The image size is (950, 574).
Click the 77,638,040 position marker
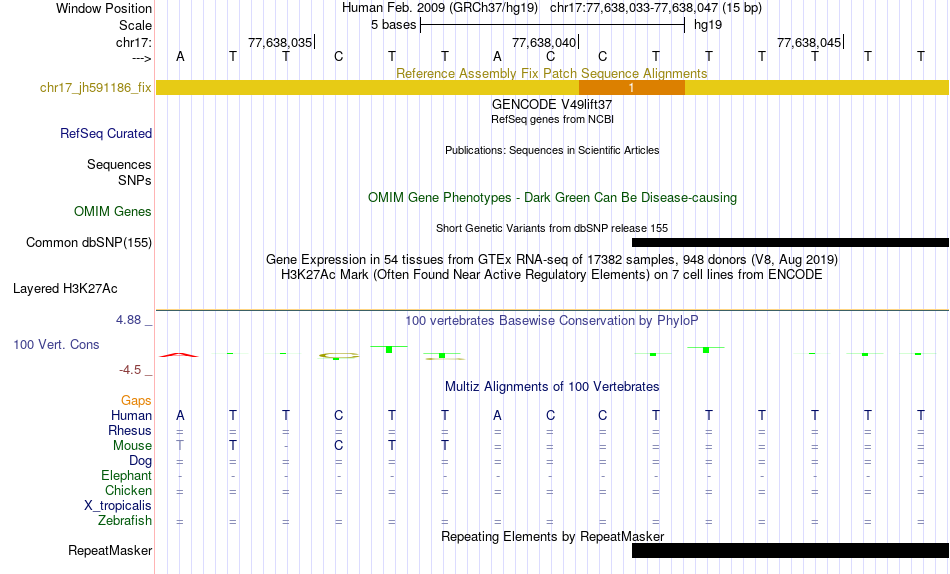tap(544, 42)
